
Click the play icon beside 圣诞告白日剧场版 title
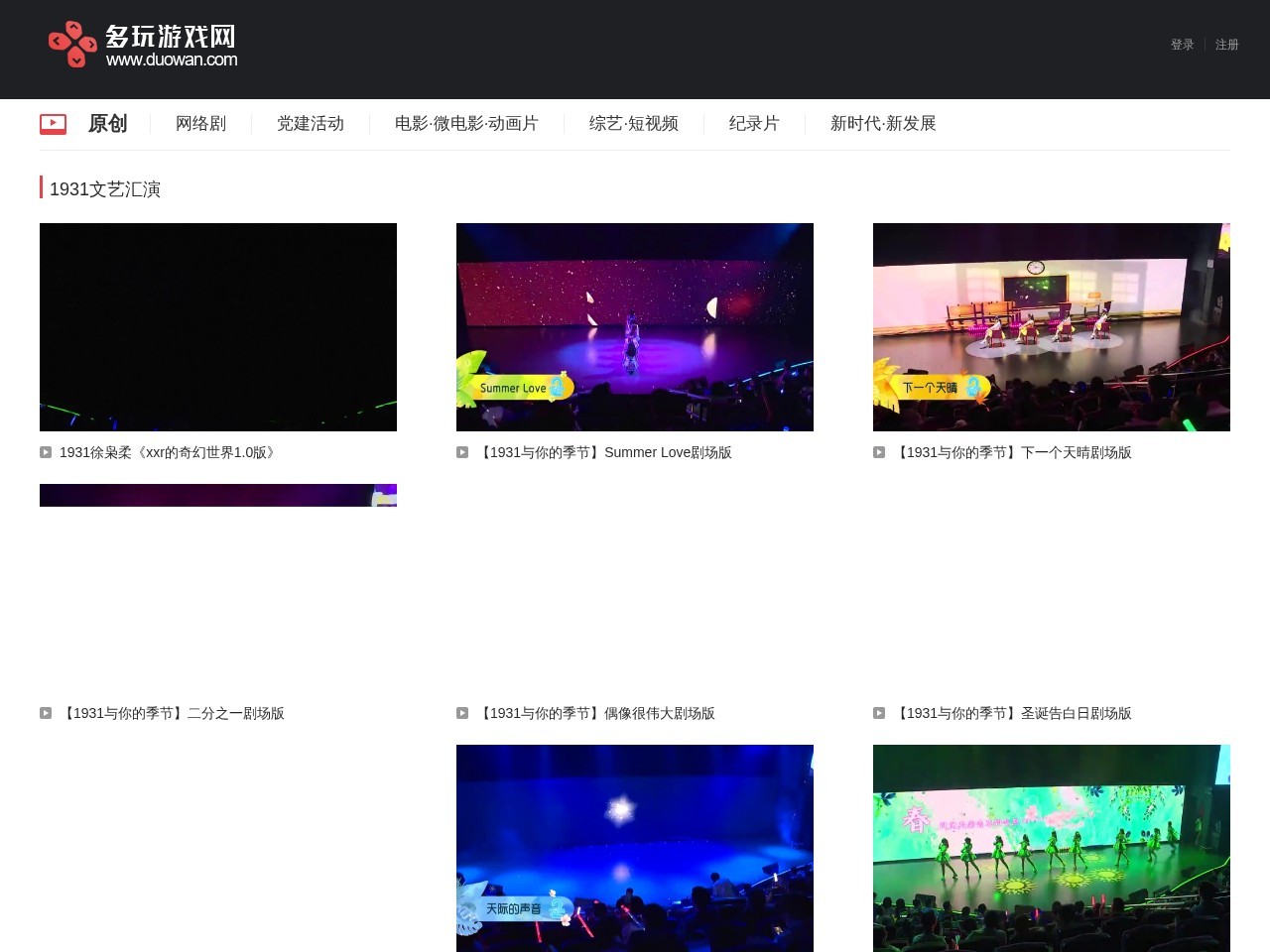click(x=879, y=713)
